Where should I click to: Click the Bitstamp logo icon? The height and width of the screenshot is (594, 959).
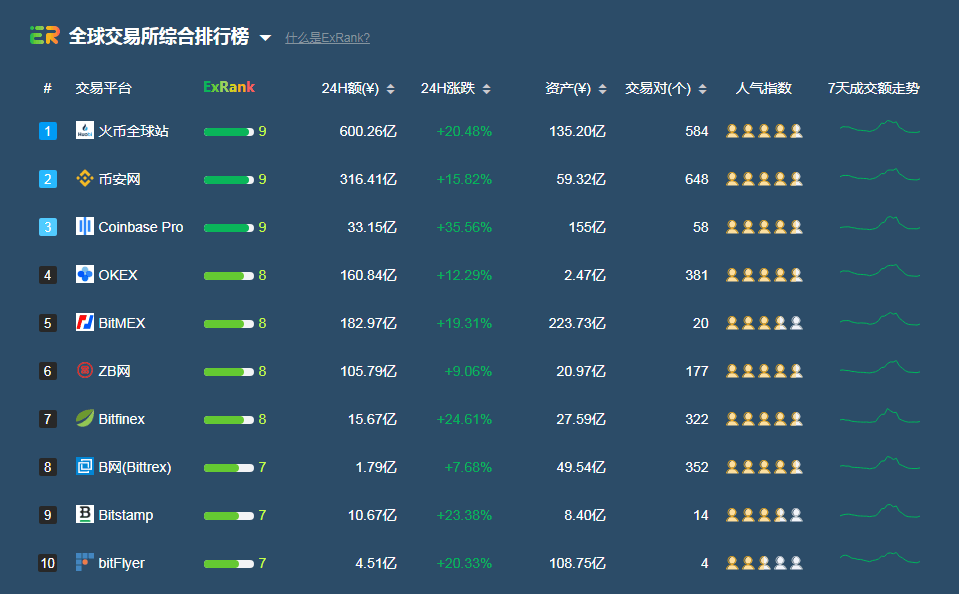point(85,515)
